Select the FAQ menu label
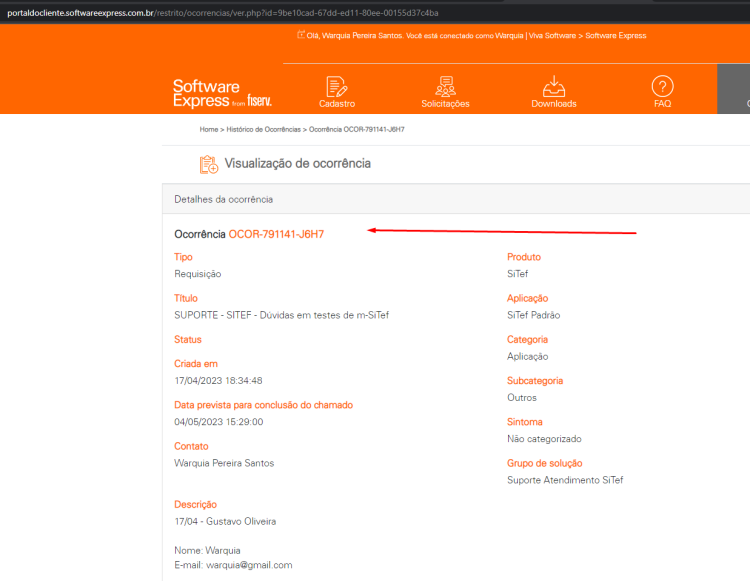Image resolution: width=750 pixels, height=581 pixels. [x=662, y=104]
